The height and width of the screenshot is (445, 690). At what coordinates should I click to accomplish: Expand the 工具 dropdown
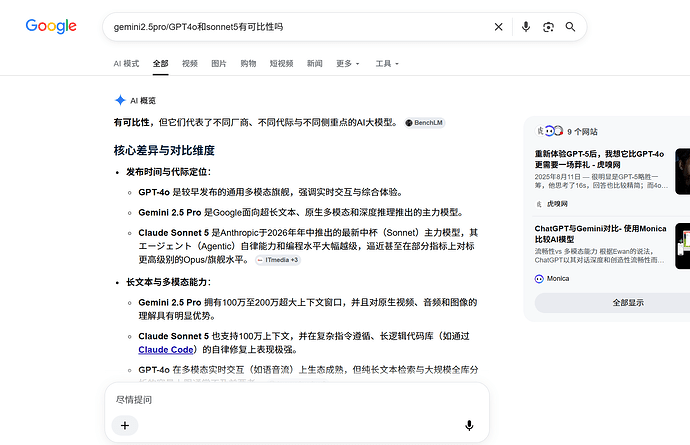click(x=387, y=63)
